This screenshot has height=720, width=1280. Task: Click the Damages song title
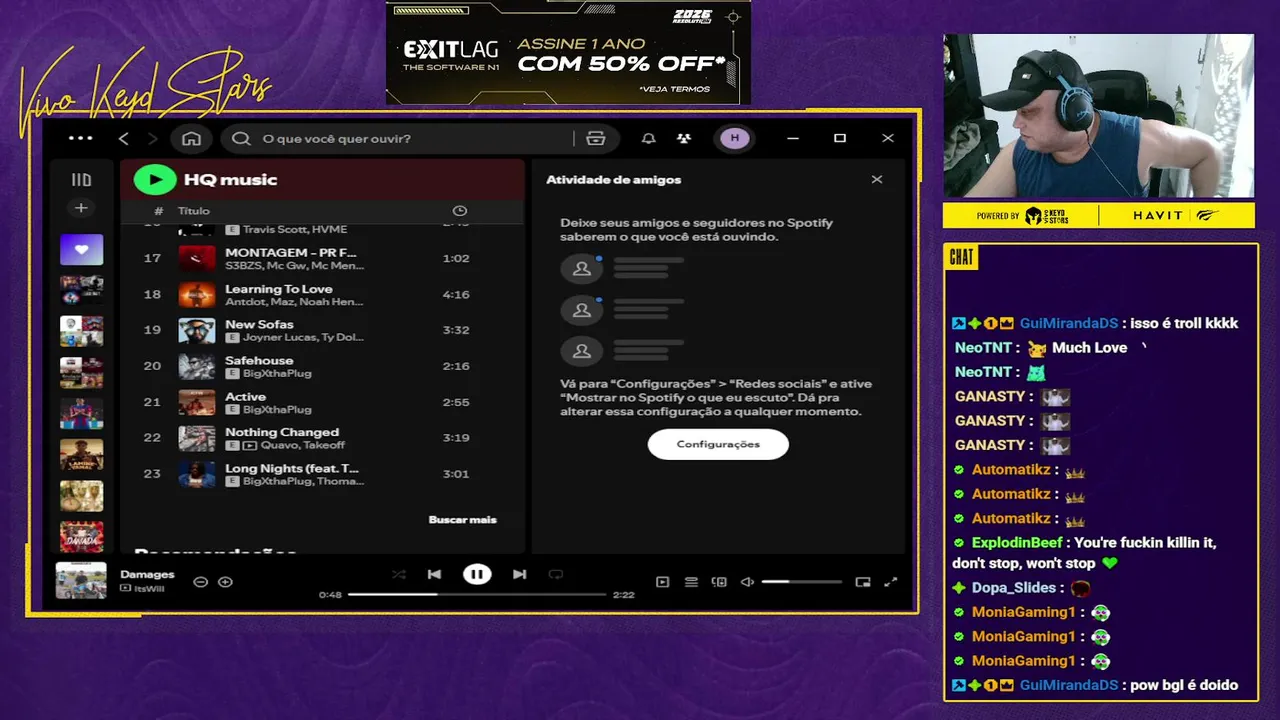(147, 575)
